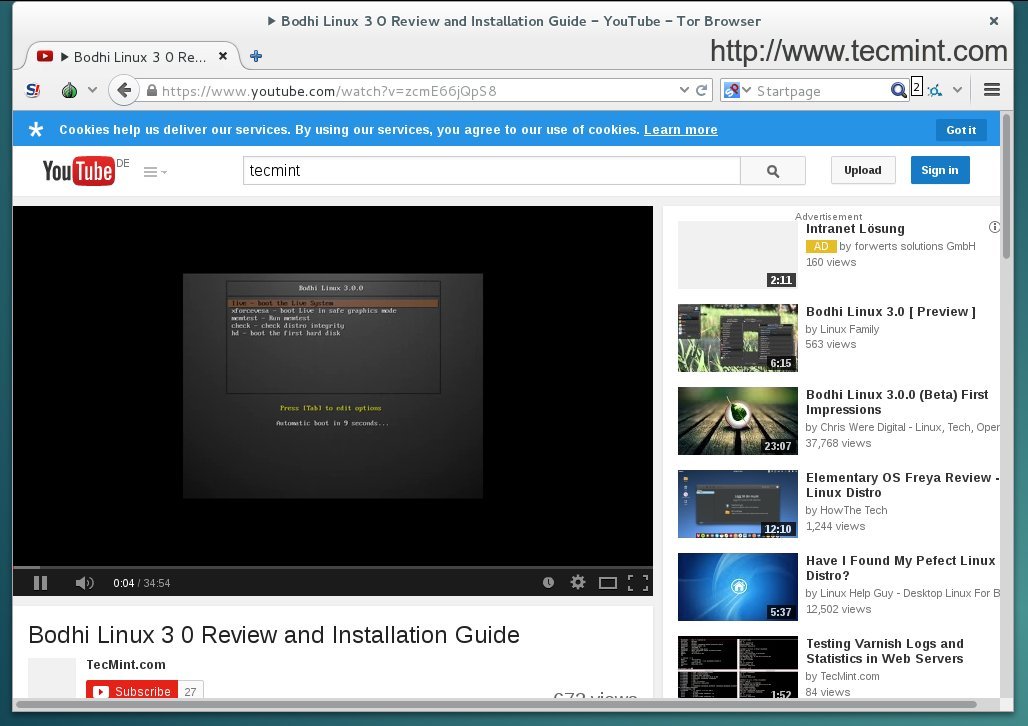Open the YouTube video settings gear
Viewport: 1028px width, 726px height.
tap(577, 582)
